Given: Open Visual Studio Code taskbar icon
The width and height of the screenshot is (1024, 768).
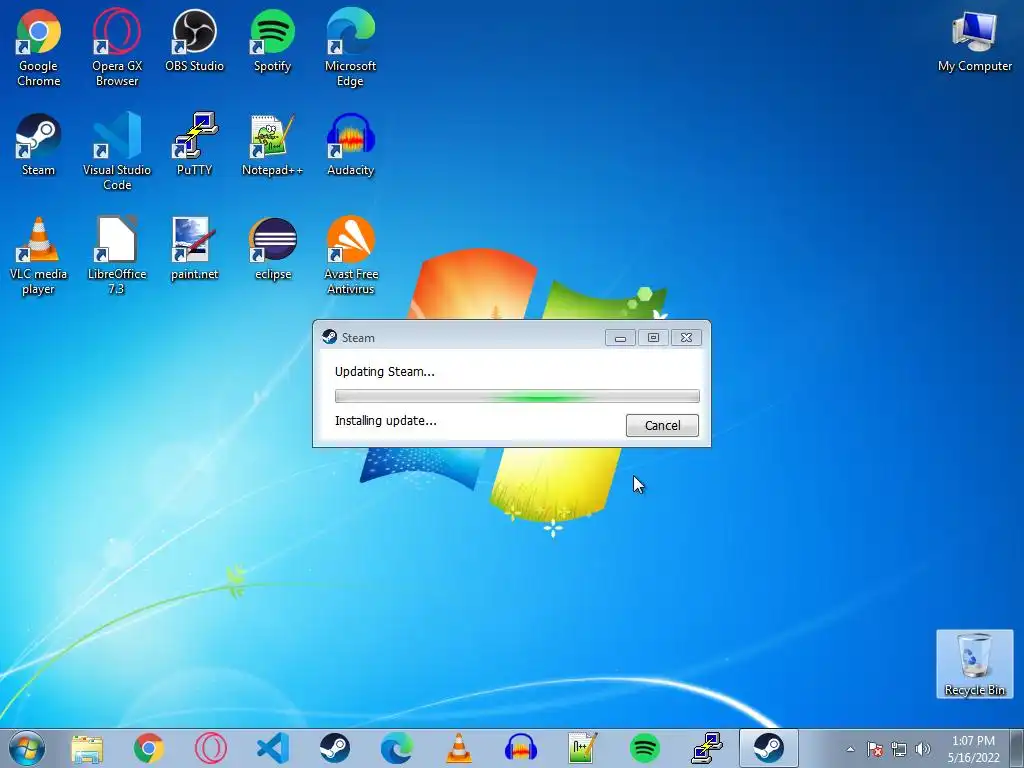Looking at the screenshot, I should [273, 748].
